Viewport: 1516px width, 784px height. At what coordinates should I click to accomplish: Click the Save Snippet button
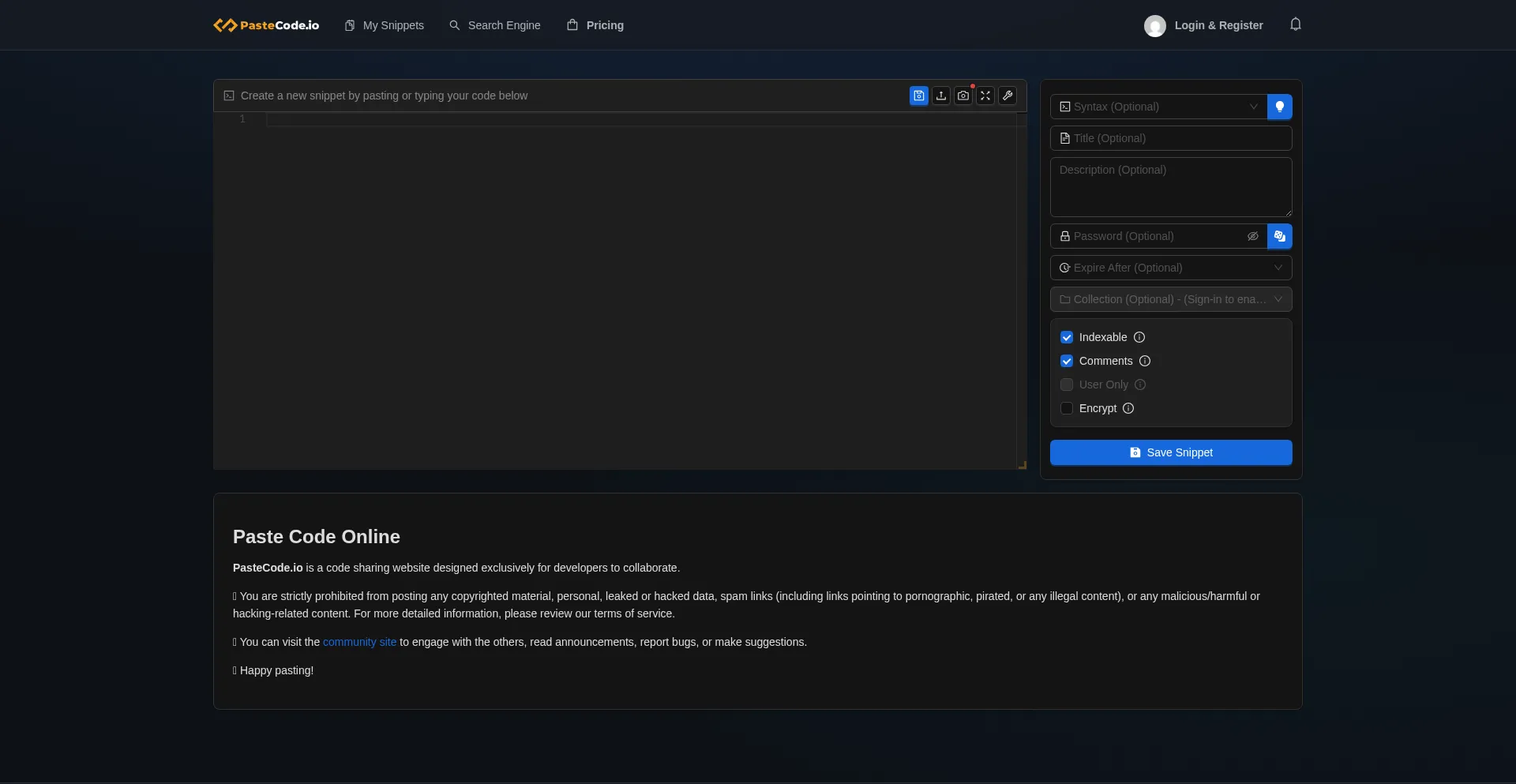click(1171, 452)
